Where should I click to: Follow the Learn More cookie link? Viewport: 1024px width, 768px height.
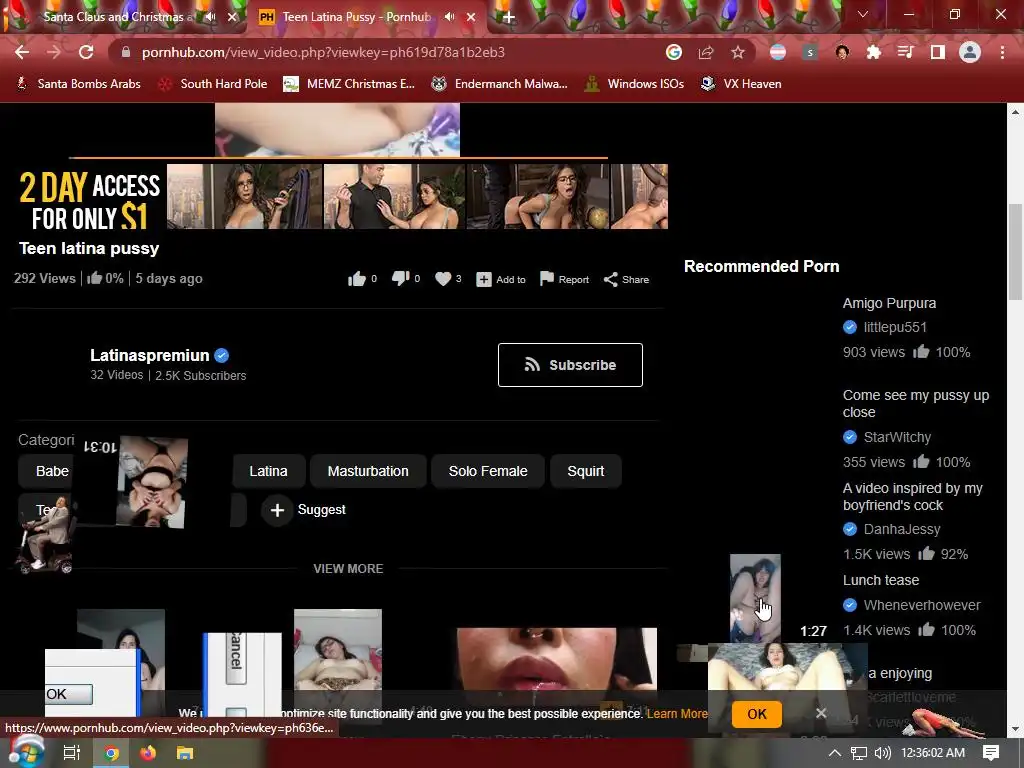677,714
